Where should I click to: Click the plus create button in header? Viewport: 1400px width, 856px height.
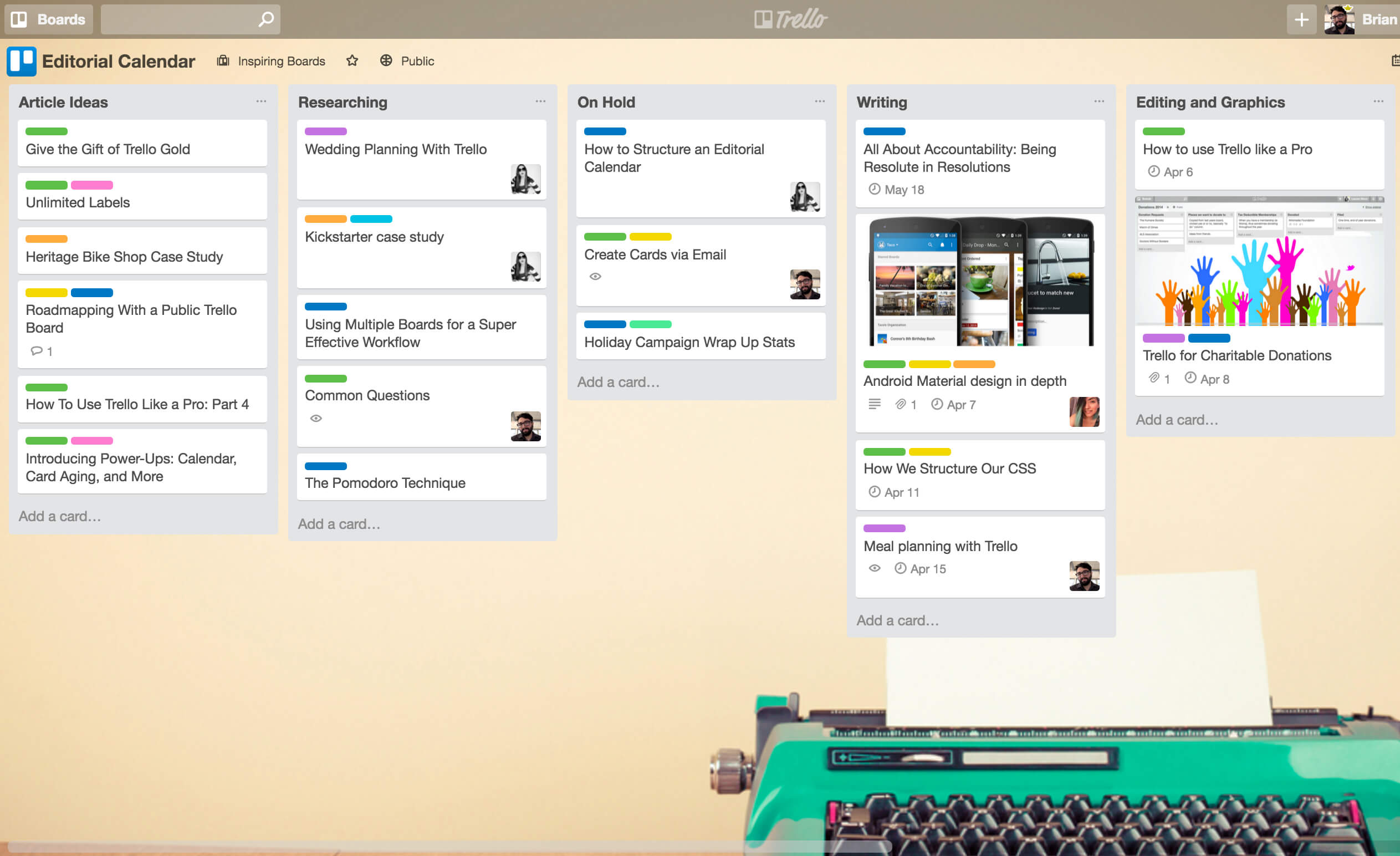tap(1301, 19)
